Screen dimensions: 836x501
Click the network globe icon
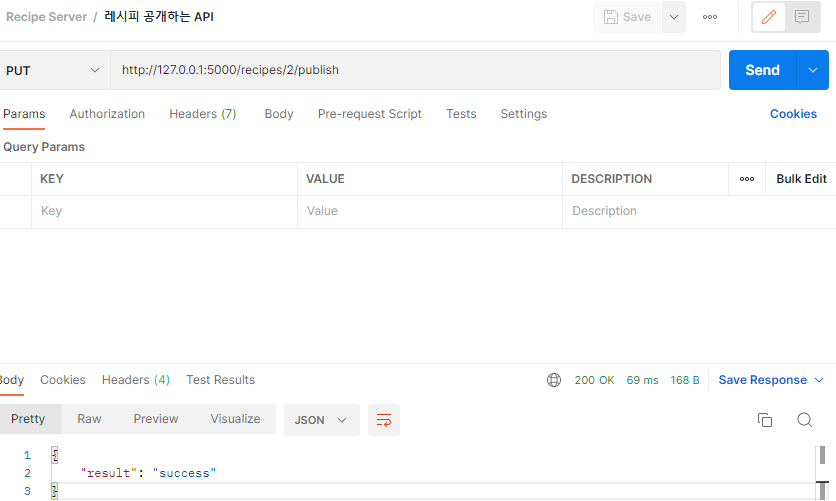click(x=554, y=380)
